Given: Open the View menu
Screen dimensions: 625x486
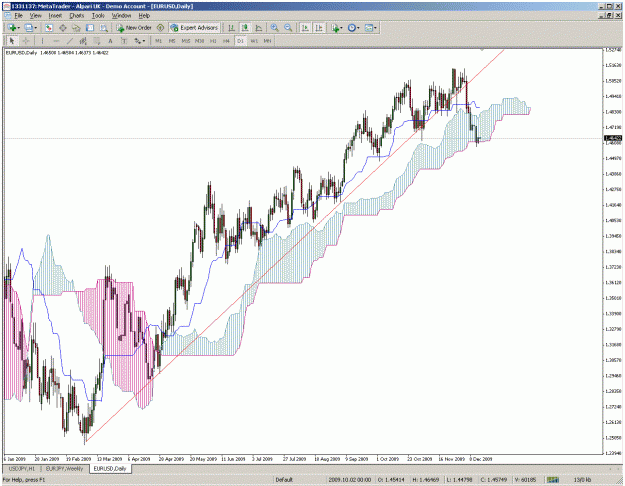Looking at the screenshot, I should pyautogui.click(x=35, y=16).
